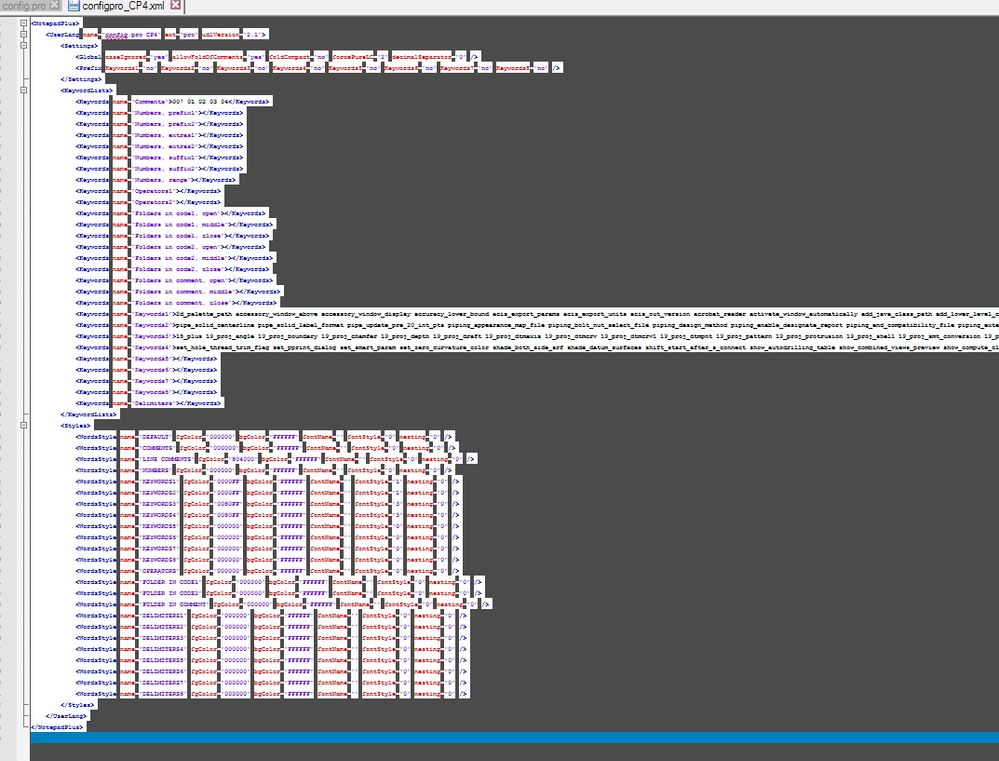Collapse the UserLang fold marker
Screen dimensions: 999x761
click(24, 34)
